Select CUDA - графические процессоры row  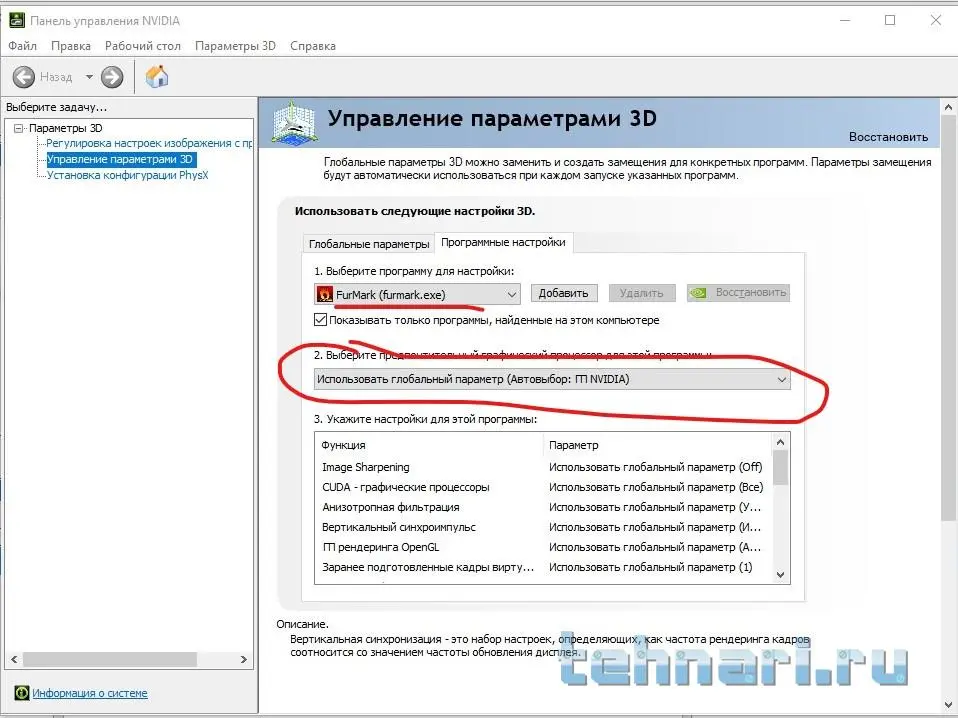(543, 487)
